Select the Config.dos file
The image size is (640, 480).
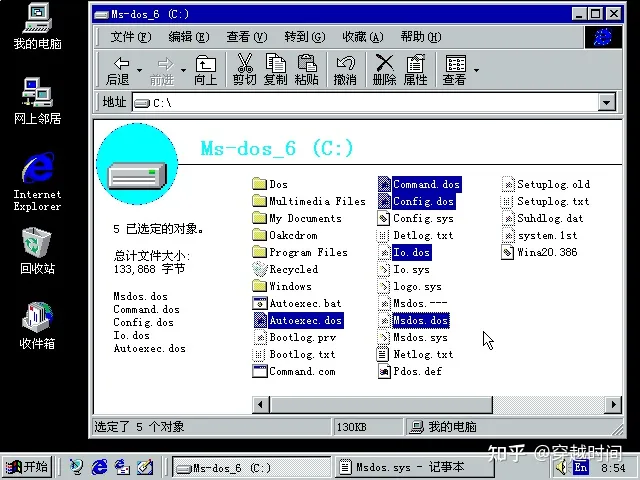[416, 201]
